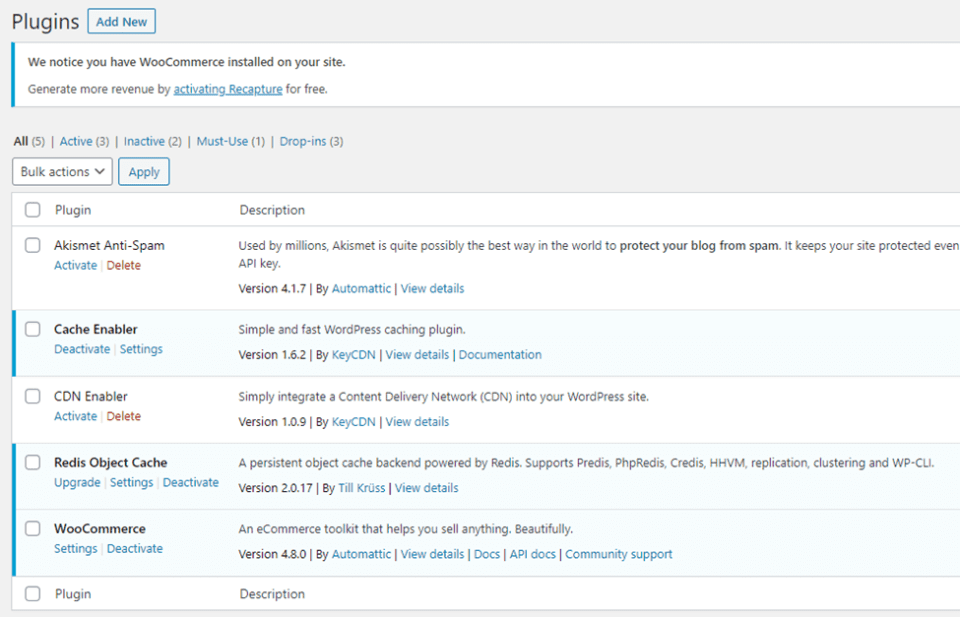Image resolution: width=960 pixels, height=617 pixels.
Task: Delete the CDN Enabler plugin
Action: point(124,417)
